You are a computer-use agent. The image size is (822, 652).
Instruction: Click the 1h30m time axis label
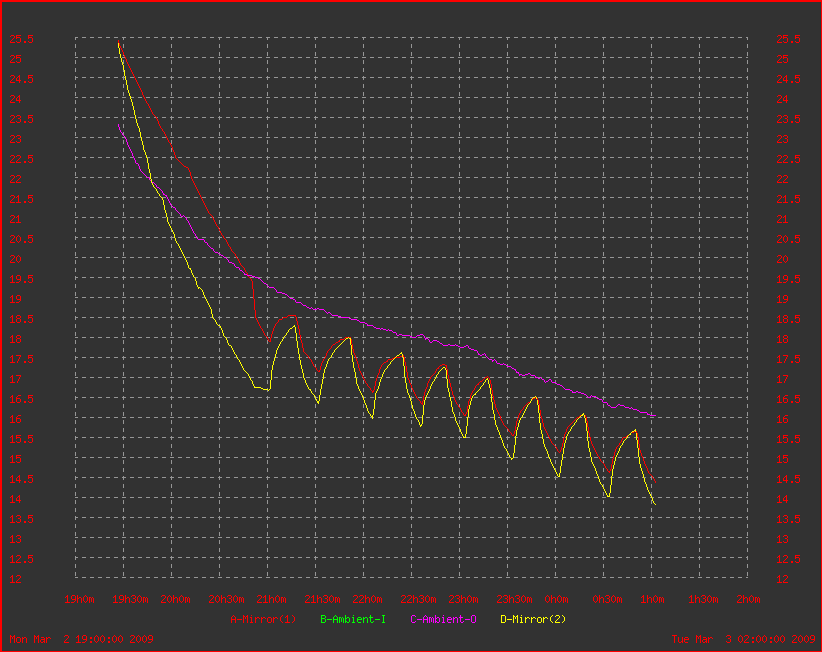tap(703, 599)
